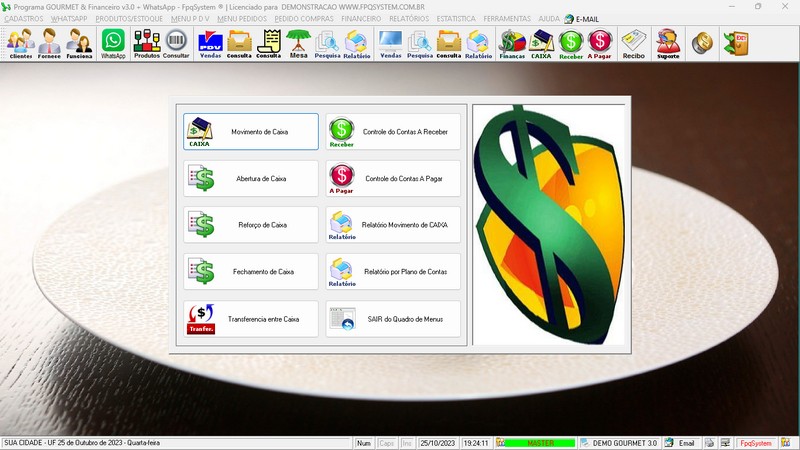Open the Mesa table icon
The width and height of the screenshot is (800, 450).
coord(298,44)
